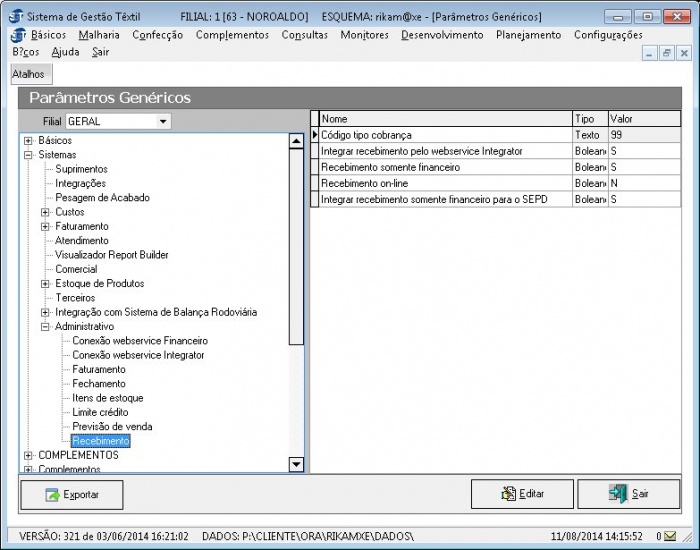Viewport: 700px width, 550px height.
Task: Select Limite crédito tree item
Action: click(100, 412)
